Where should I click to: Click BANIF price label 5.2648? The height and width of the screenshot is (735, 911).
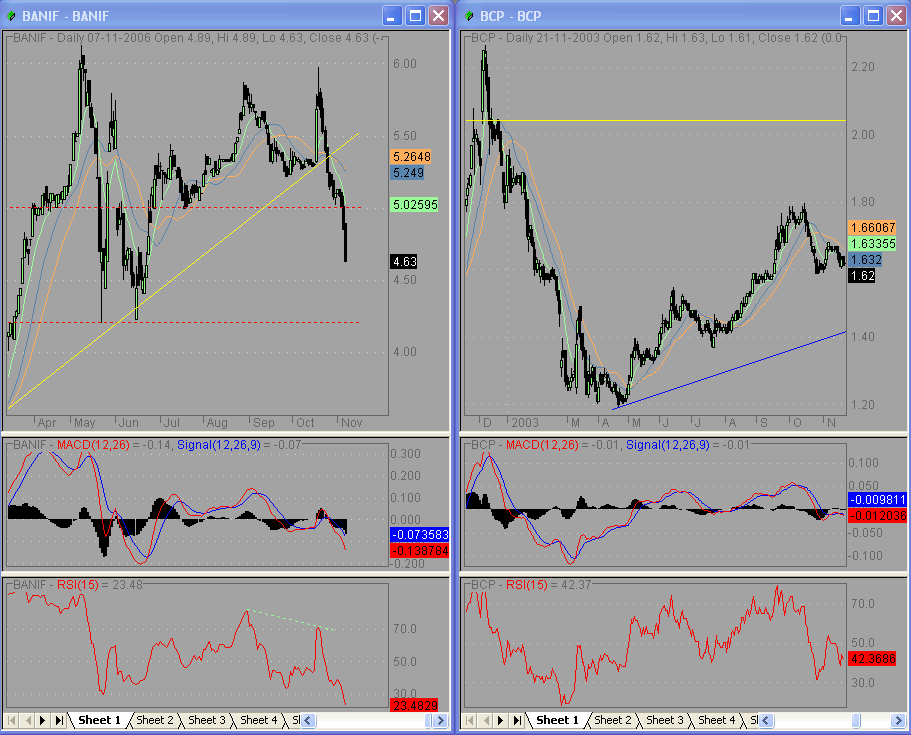[x=411, y=156]
